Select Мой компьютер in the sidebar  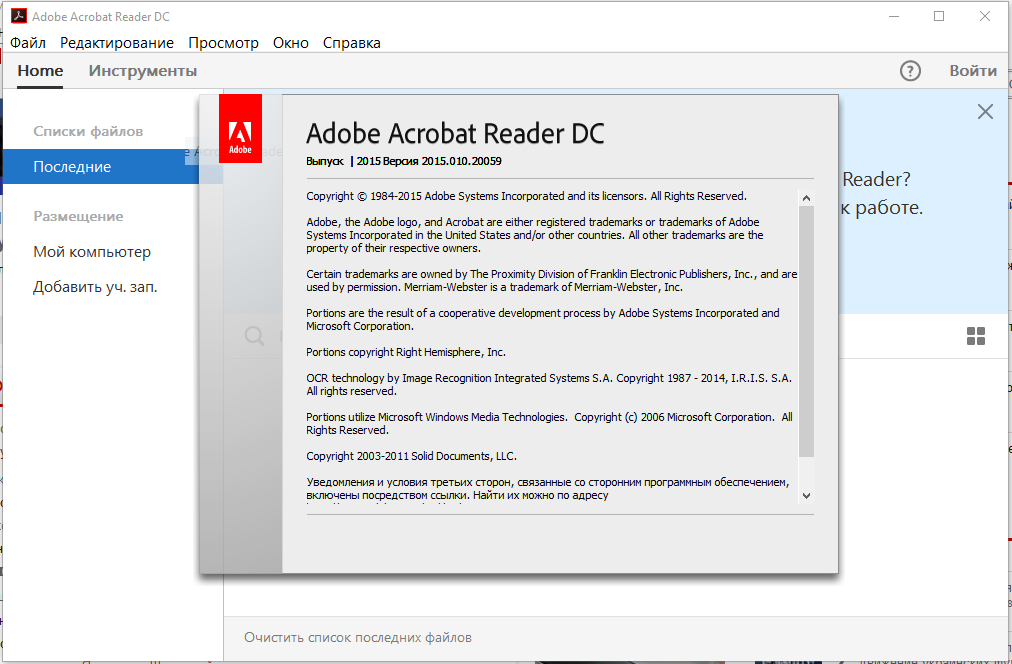click(92, 252)
